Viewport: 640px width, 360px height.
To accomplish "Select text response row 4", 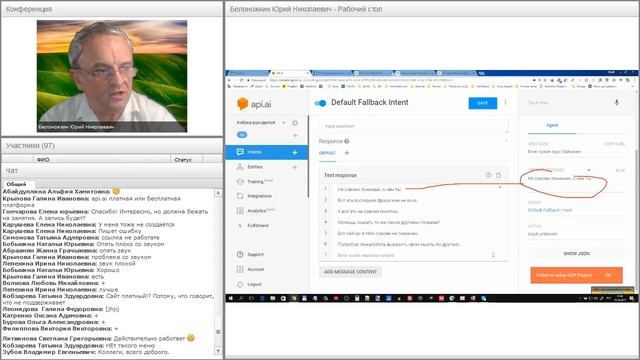I will pos(413,222).
